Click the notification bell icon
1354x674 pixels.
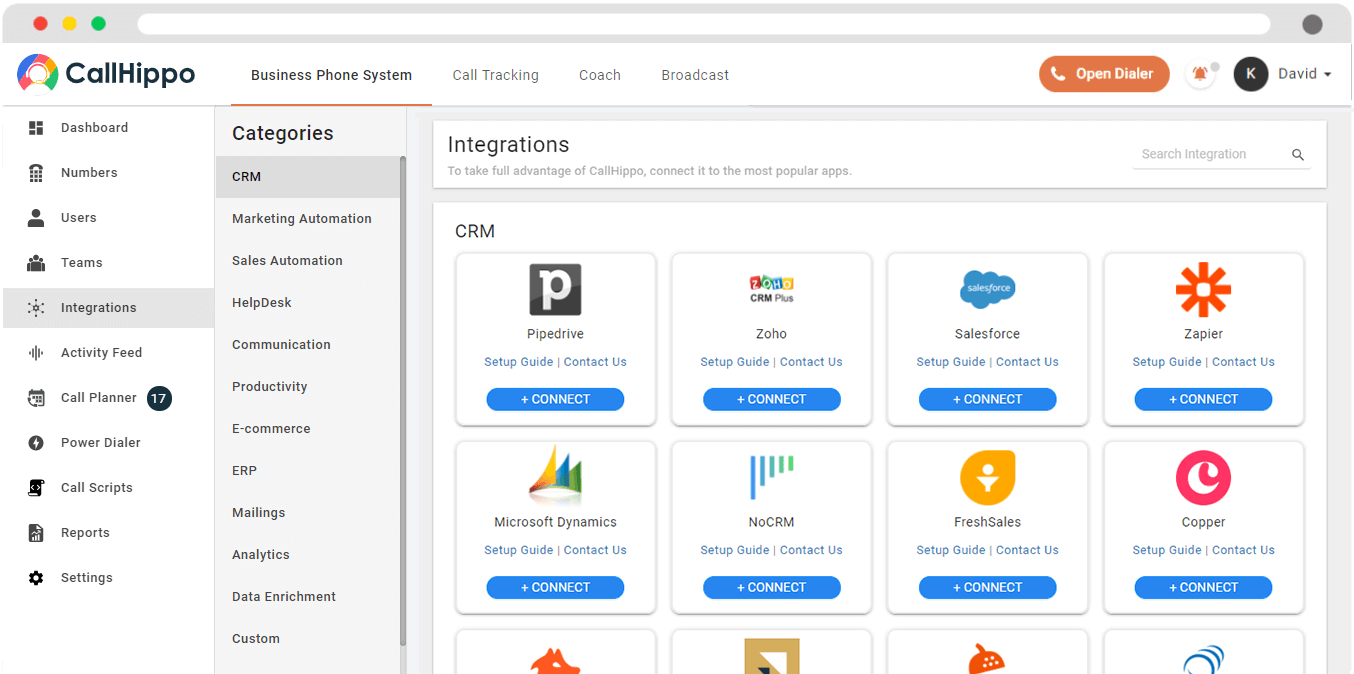click(1199, 74)
